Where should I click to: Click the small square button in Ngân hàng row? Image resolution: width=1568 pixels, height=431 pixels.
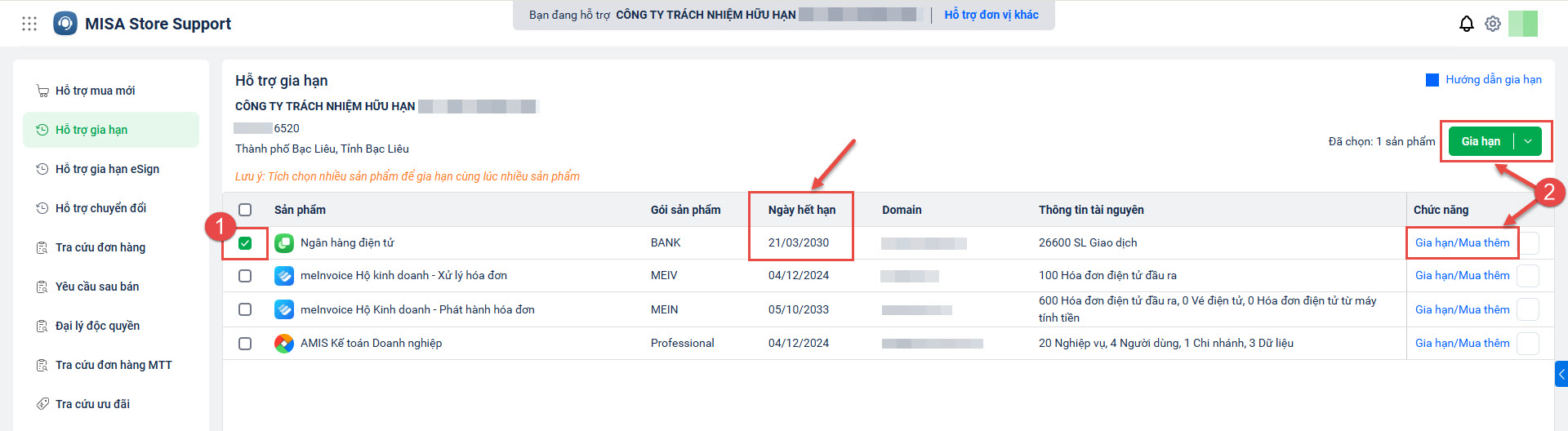[1528, 243]
